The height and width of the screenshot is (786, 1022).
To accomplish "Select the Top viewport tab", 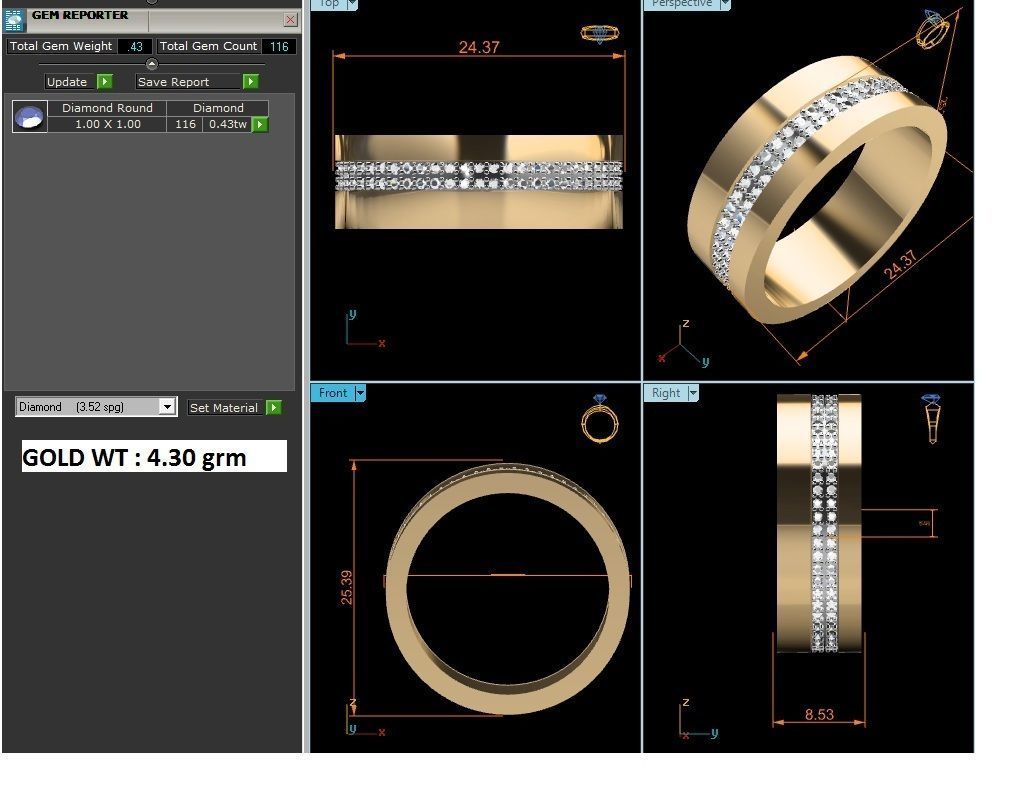I will (329, 4).
